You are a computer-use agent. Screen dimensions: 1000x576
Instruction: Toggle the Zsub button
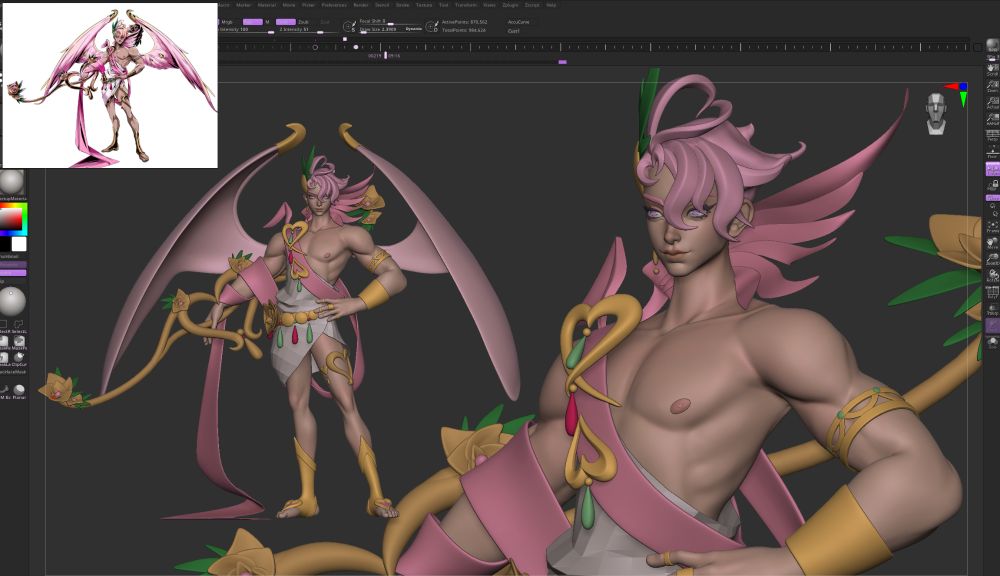(303, 22)
